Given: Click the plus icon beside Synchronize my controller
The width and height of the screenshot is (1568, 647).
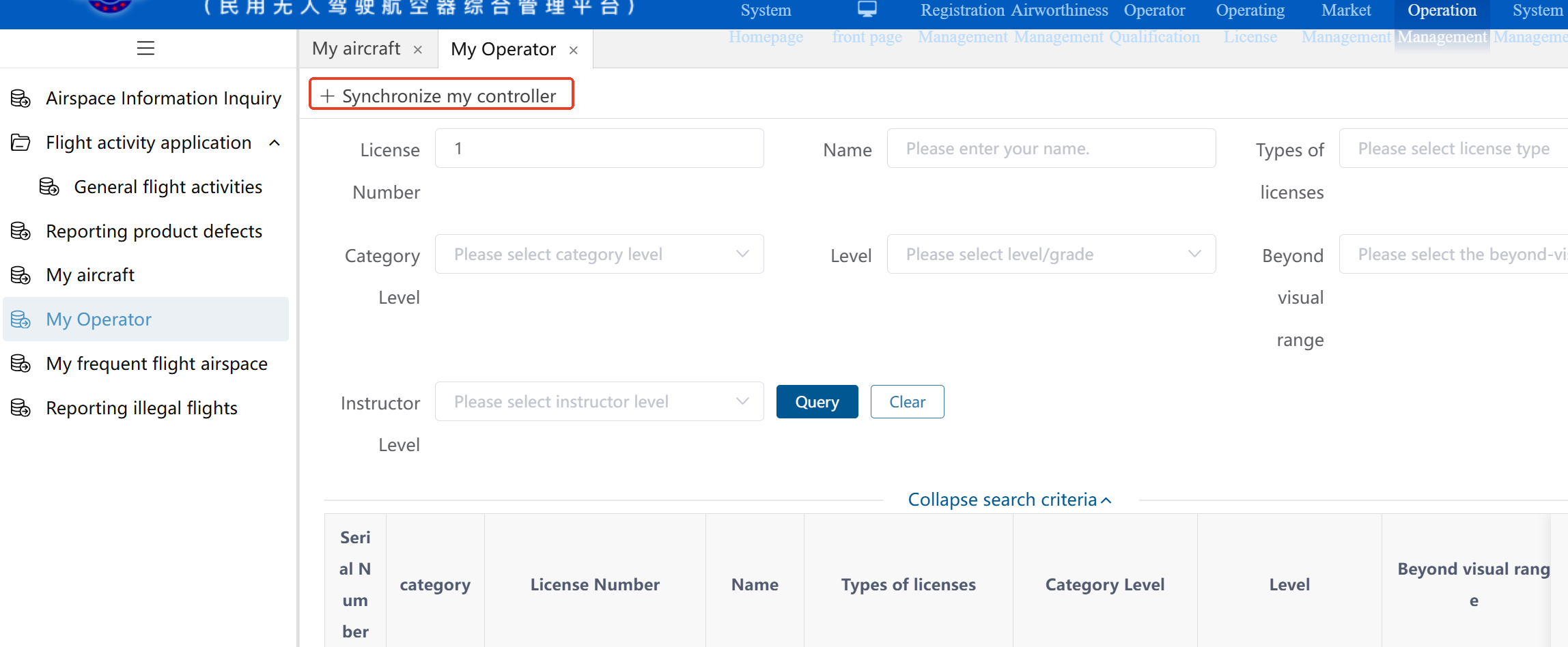Looking at the screenshot, I should coord(327,96).
